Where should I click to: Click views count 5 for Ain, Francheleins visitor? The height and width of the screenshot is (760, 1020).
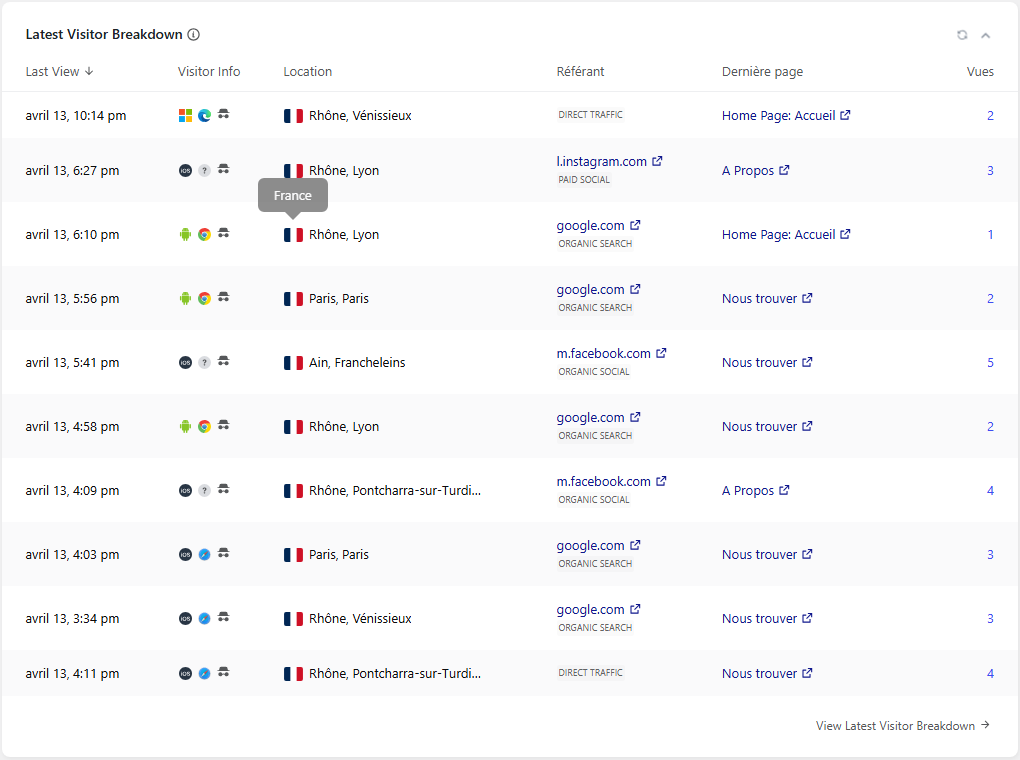click(990, 363)
